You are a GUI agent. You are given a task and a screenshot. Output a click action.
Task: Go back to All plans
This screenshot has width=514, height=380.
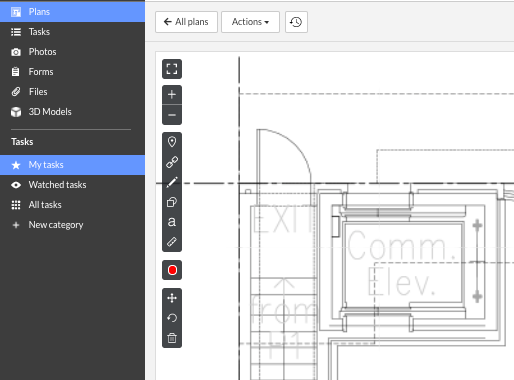(x=186, y=22)
